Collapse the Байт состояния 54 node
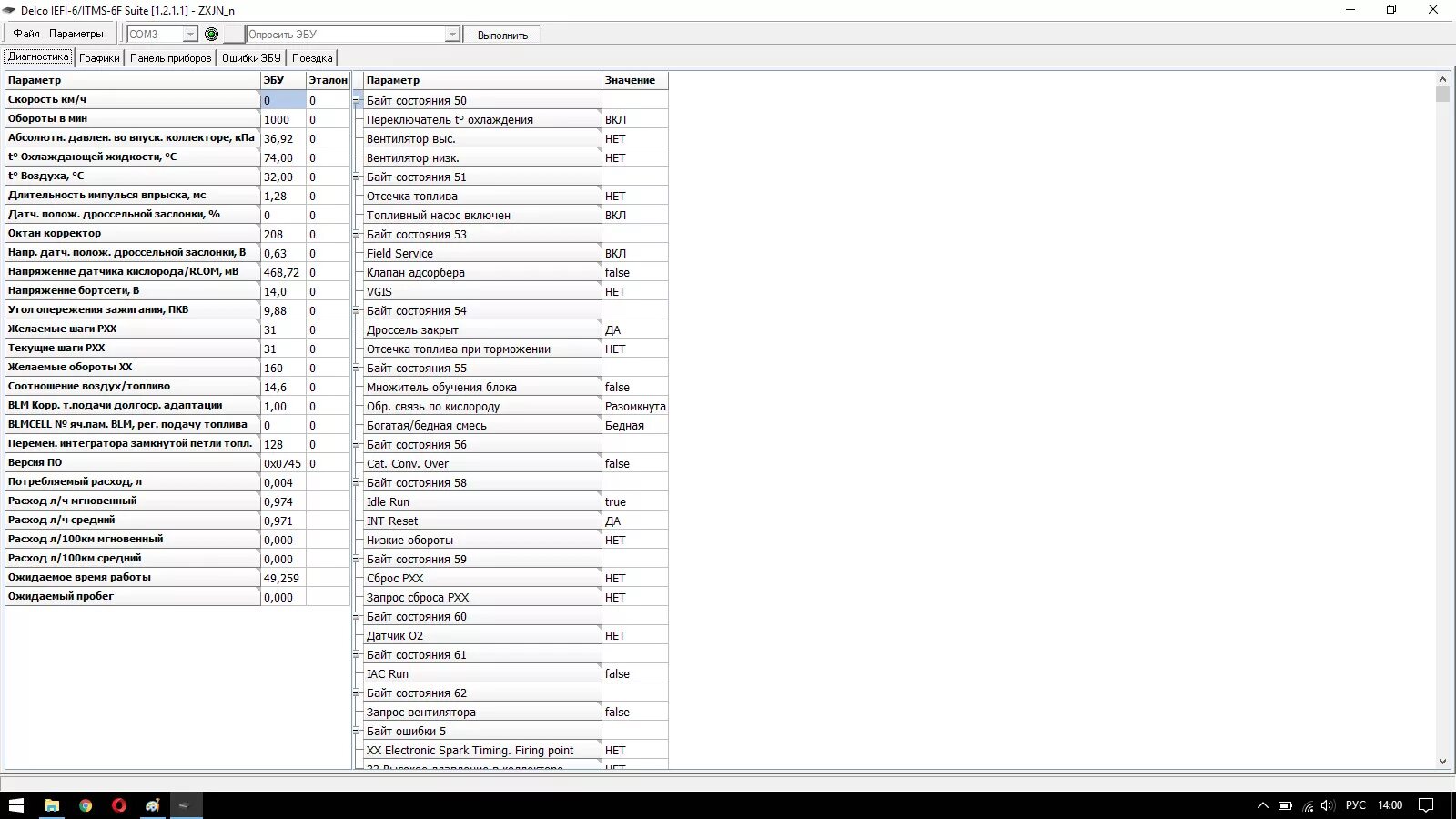 point(357,310)
